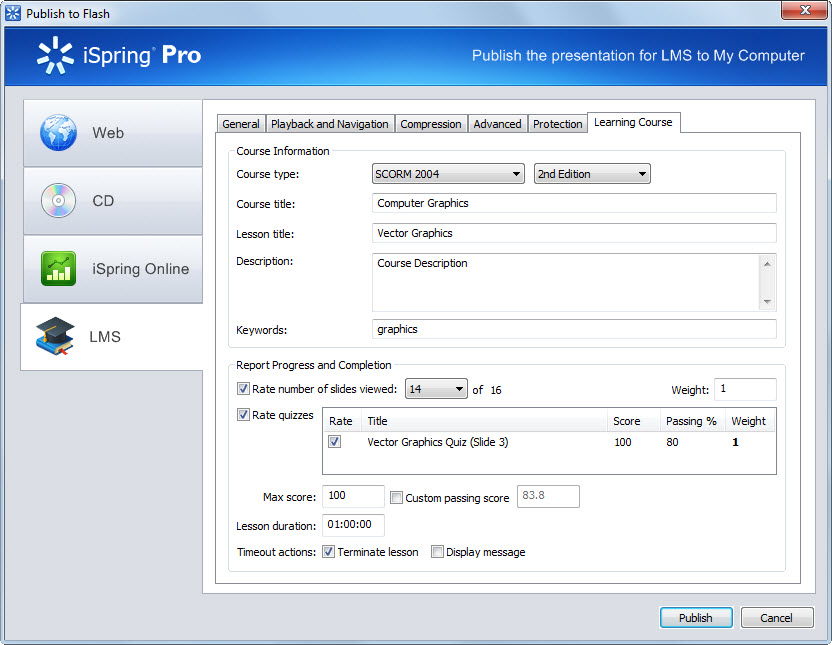Click the Rate column header

(x=342, y=421)
